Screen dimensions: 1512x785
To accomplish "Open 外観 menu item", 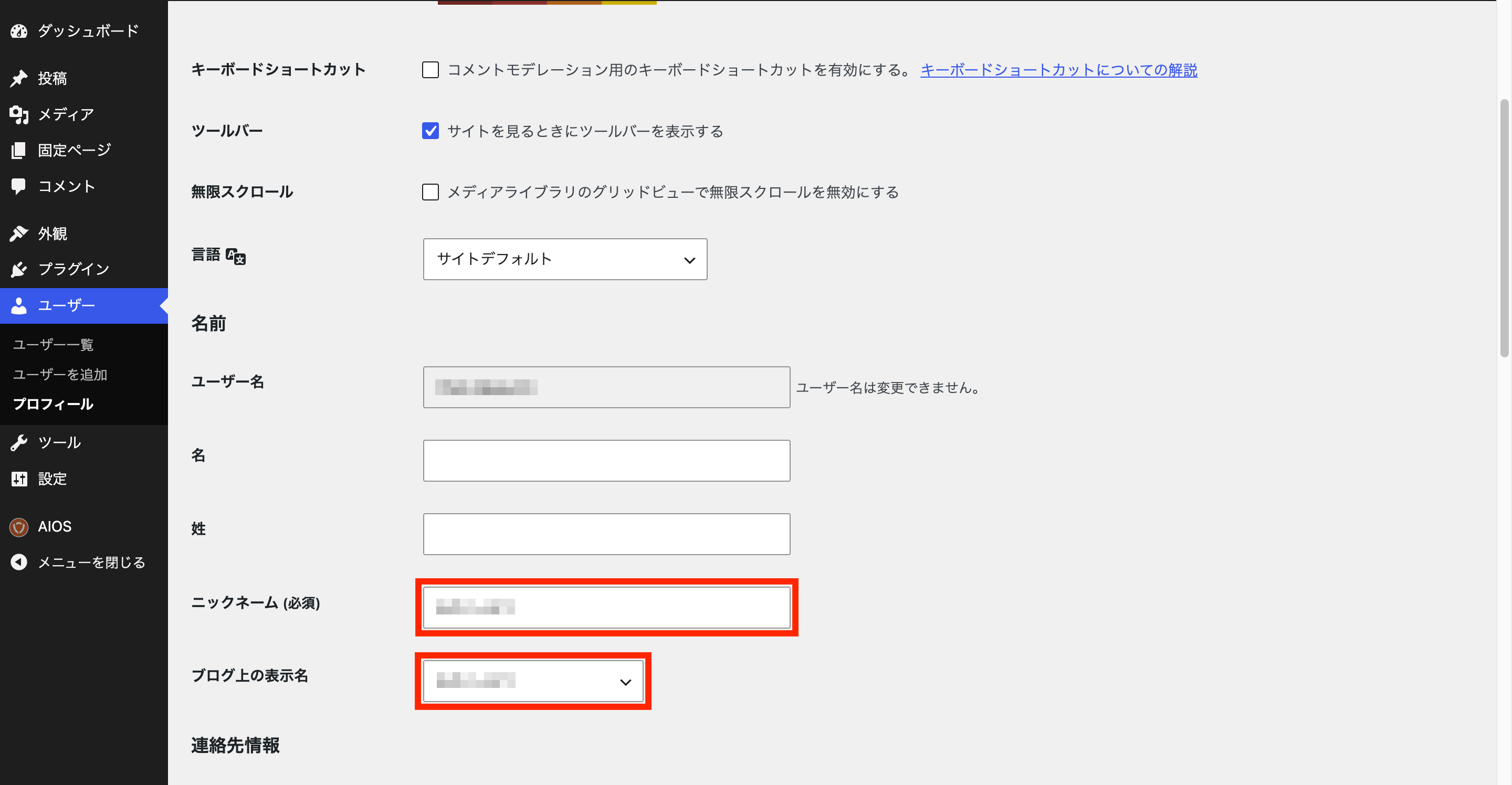I will click(84, 234).
